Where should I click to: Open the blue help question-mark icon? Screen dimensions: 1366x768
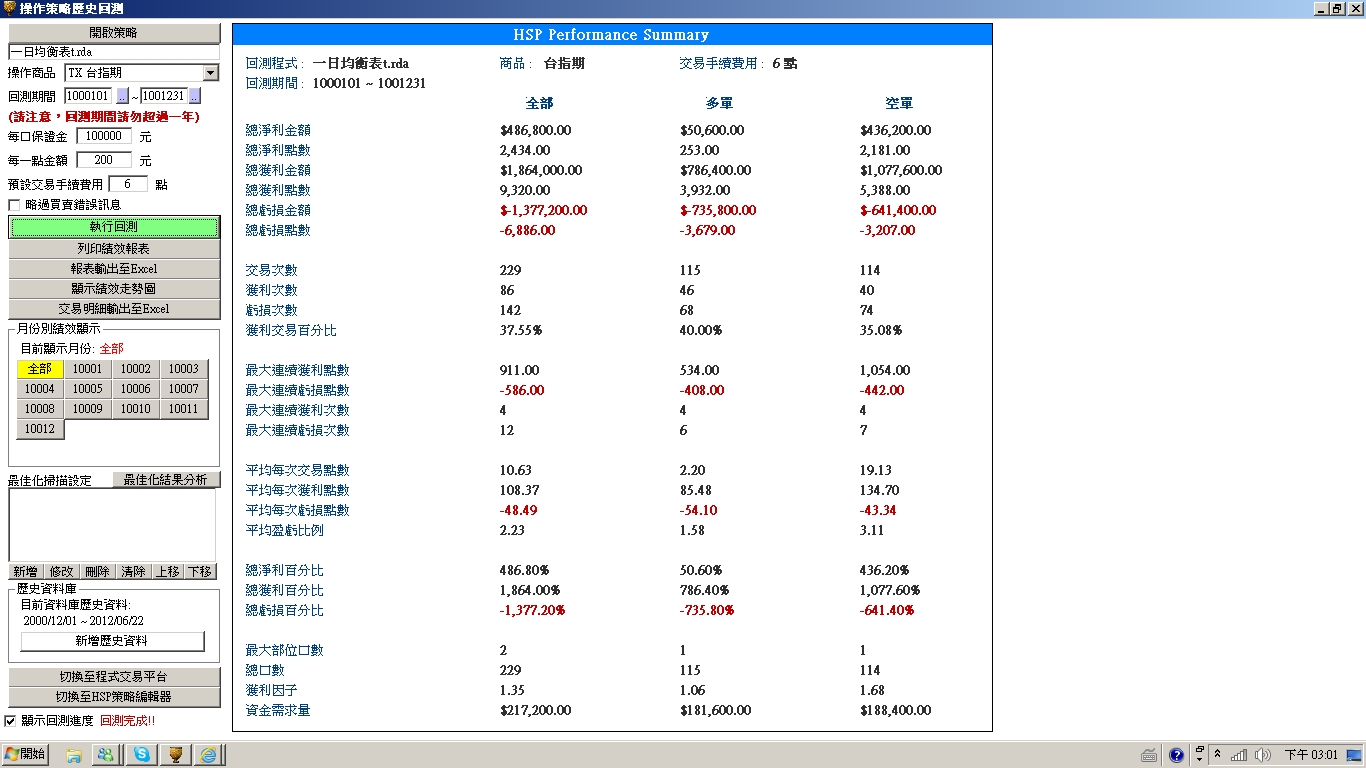pos(1177,755)
